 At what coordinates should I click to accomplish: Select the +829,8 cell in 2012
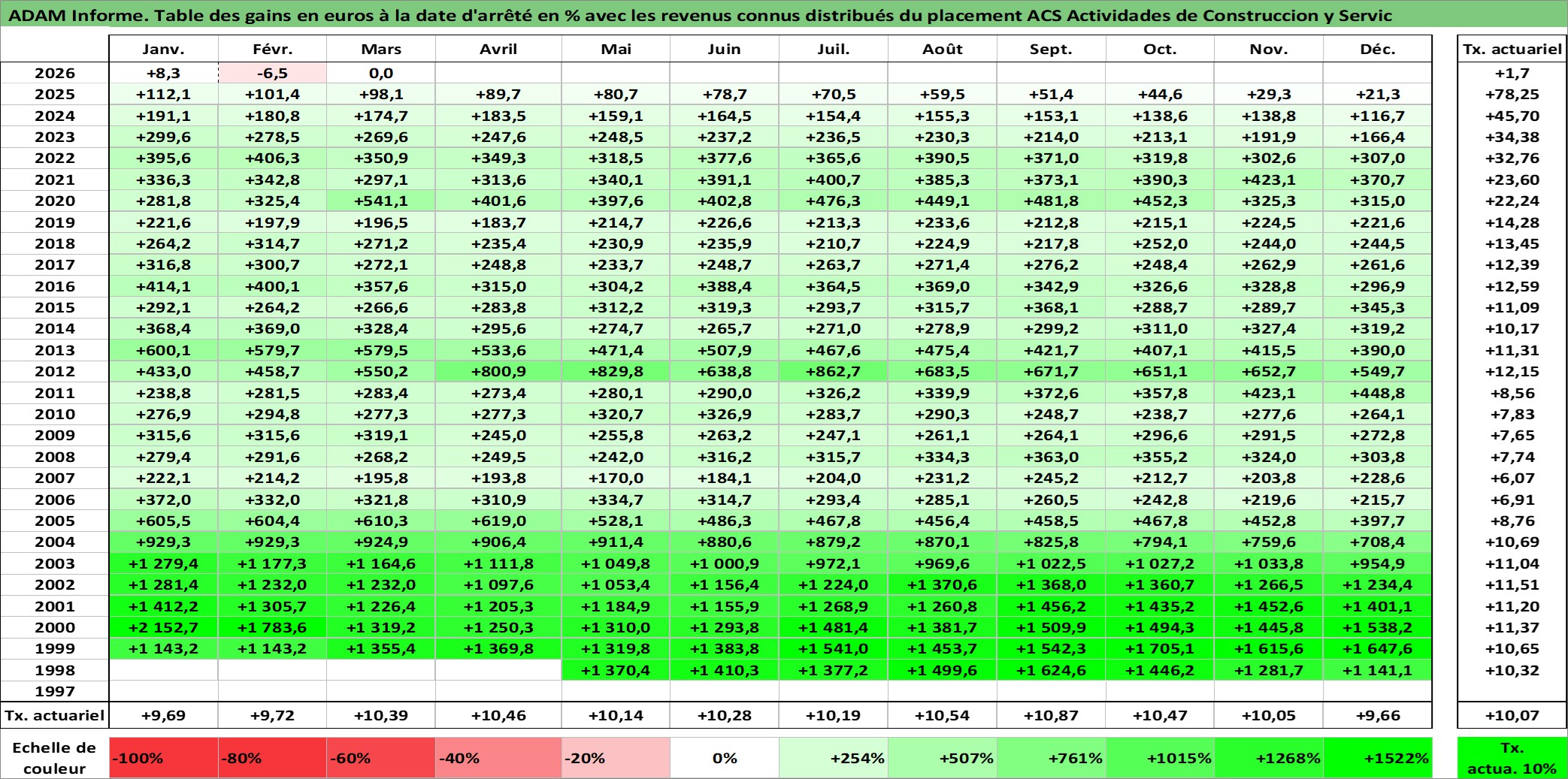pos(616,371)
